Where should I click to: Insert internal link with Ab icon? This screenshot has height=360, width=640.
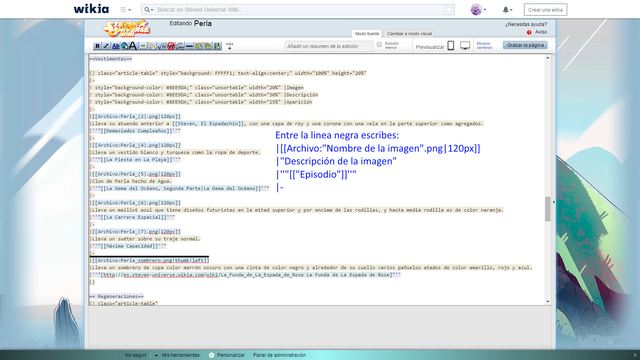tap(116, 46)
